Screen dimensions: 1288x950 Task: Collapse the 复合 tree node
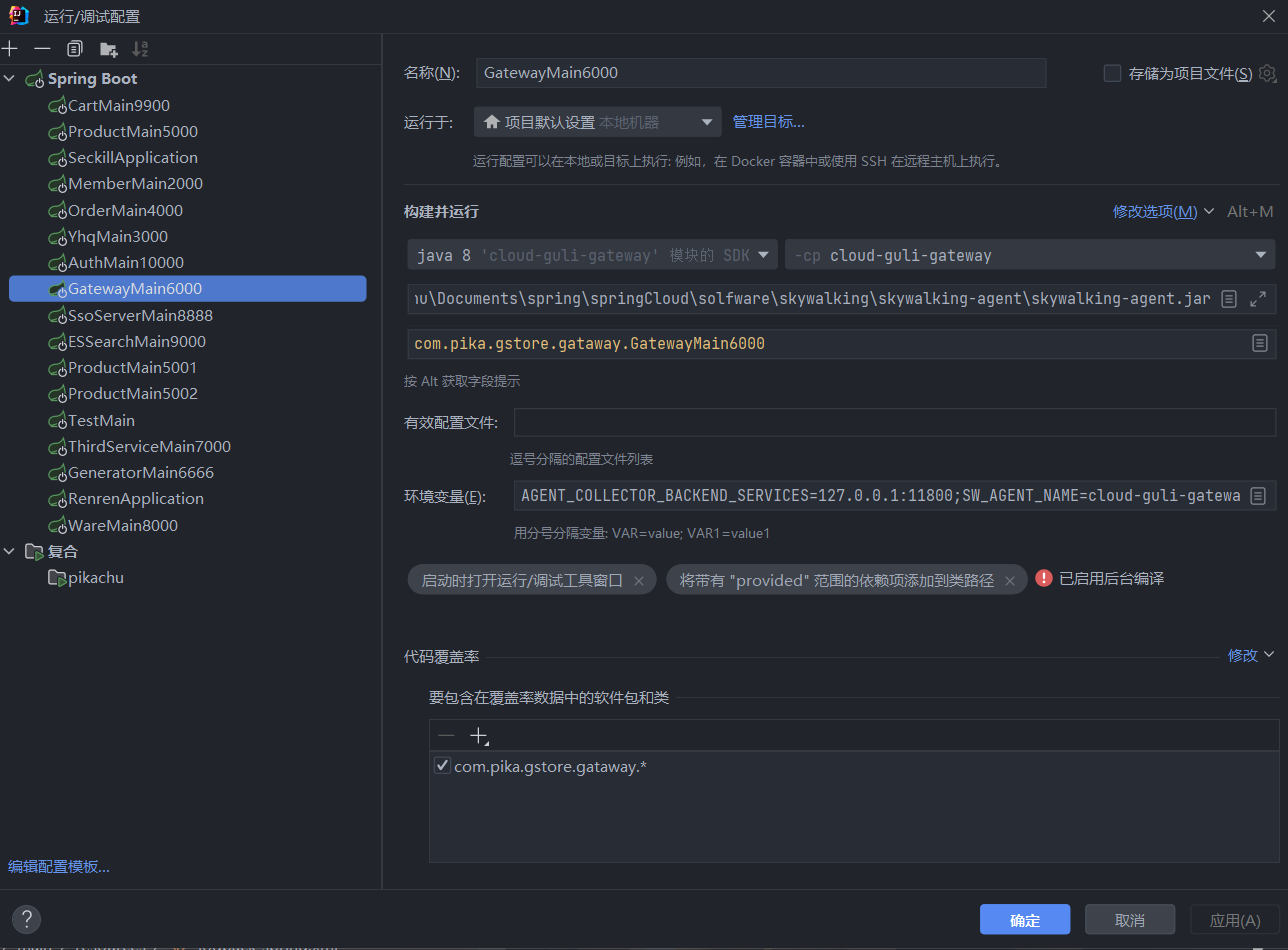[x=10, y=551]
